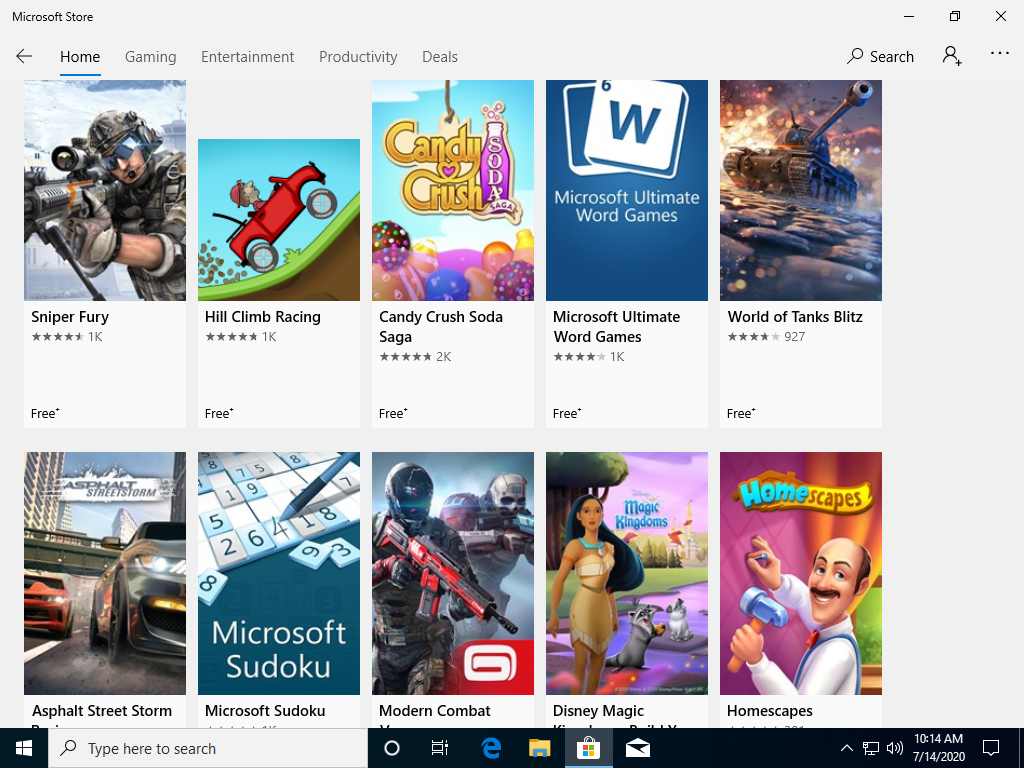Viewport: 1024px width, 768px height.
Task: Switch to the Home tab
Action: 80,57
